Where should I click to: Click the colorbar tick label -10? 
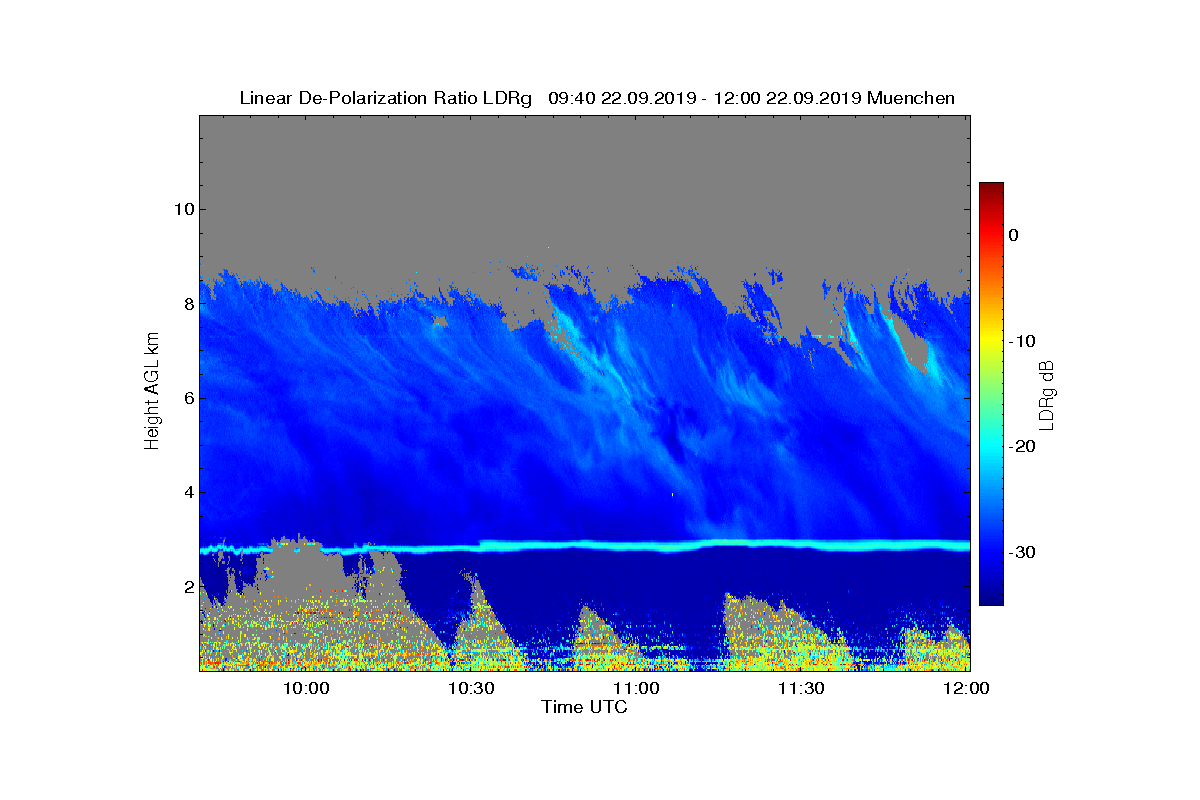pos(1020,341)
